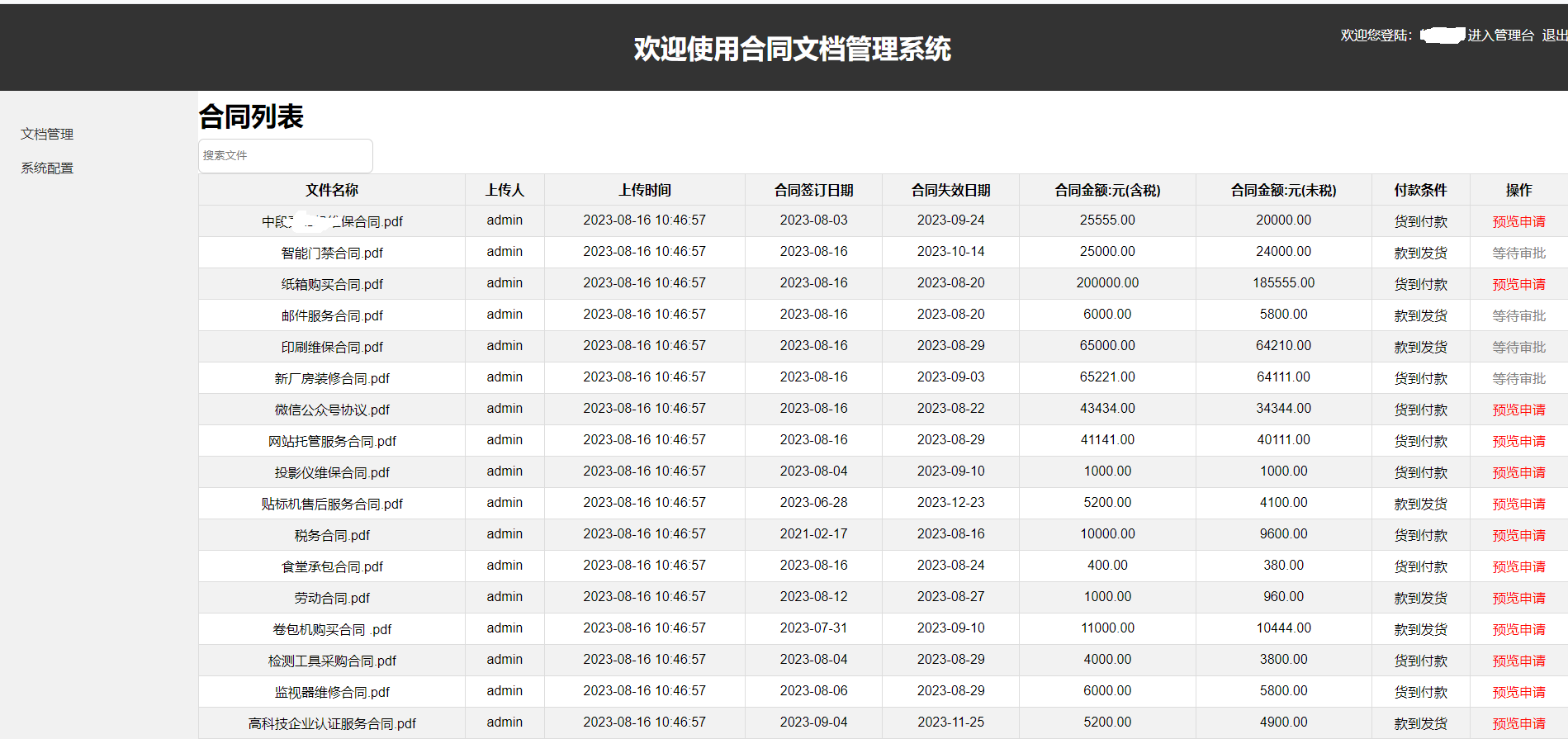The width and height of the screenshot is (1568, 739).
Task: Click 等待审批 for 智能门禁合同.pdf
Action: [1518, 253]
